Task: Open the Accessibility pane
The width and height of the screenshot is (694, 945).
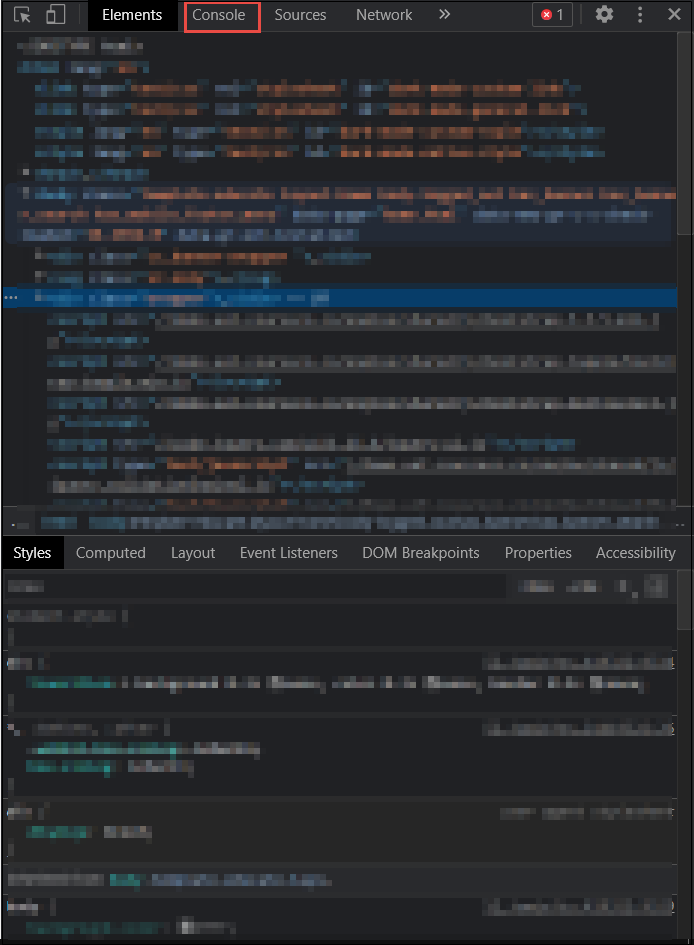Action: click(635, 553)
